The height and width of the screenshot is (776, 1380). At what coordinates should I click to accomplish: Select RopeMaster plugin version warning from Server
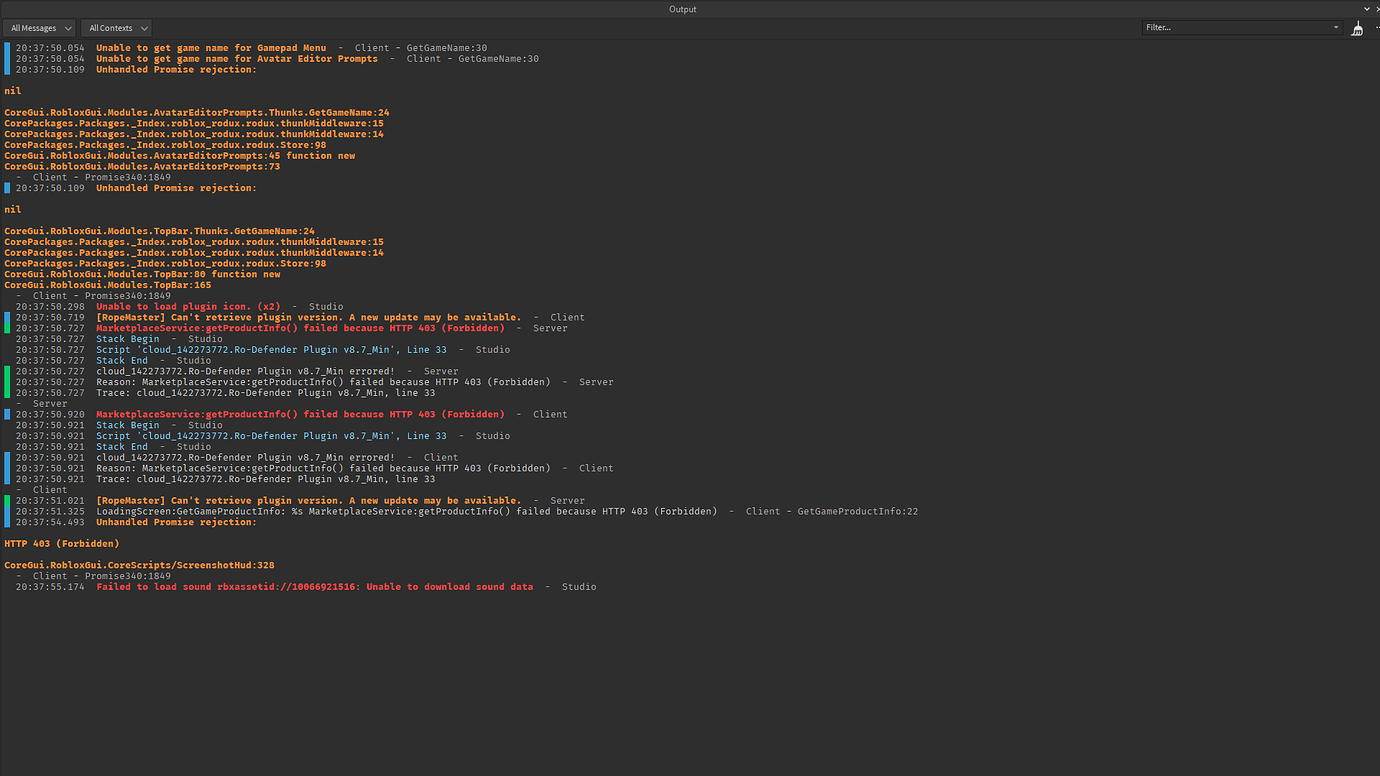308,501
